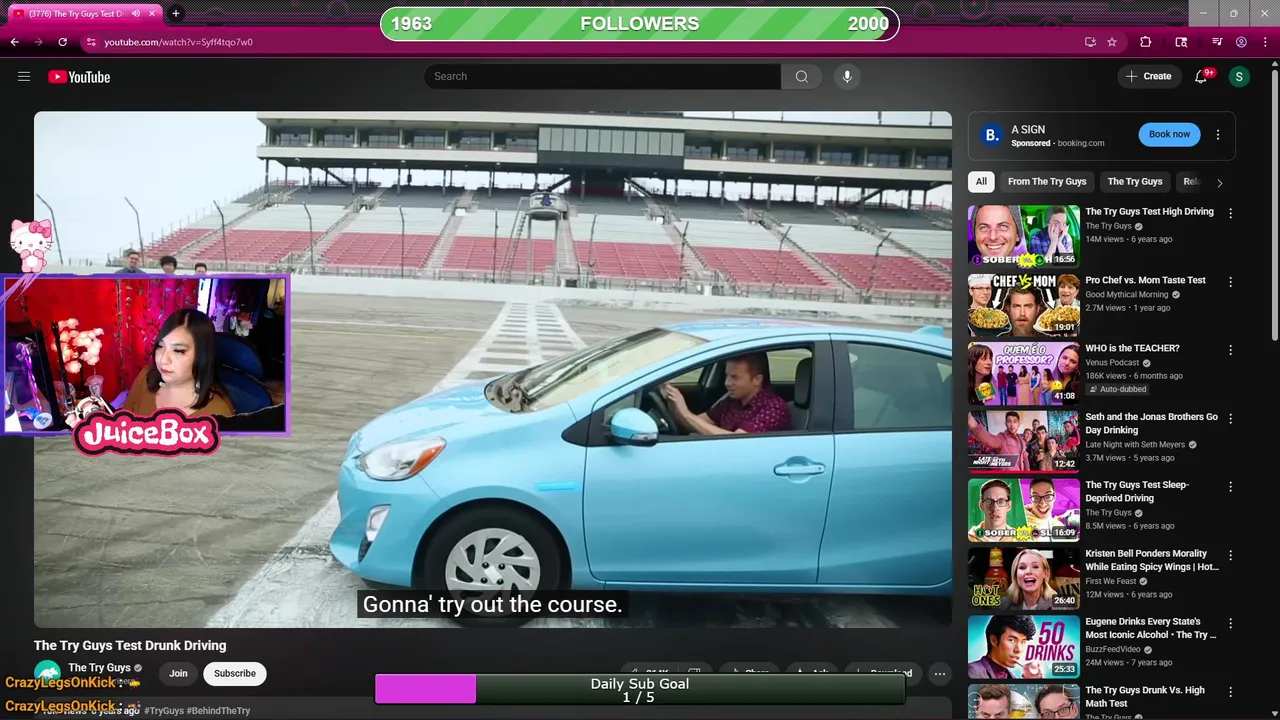Image resolution: width=1280 pixels, height=720 pixels.
Task: Open Sleep-Deprived Driving video thumbnail
Action: tap(1023, 510)
